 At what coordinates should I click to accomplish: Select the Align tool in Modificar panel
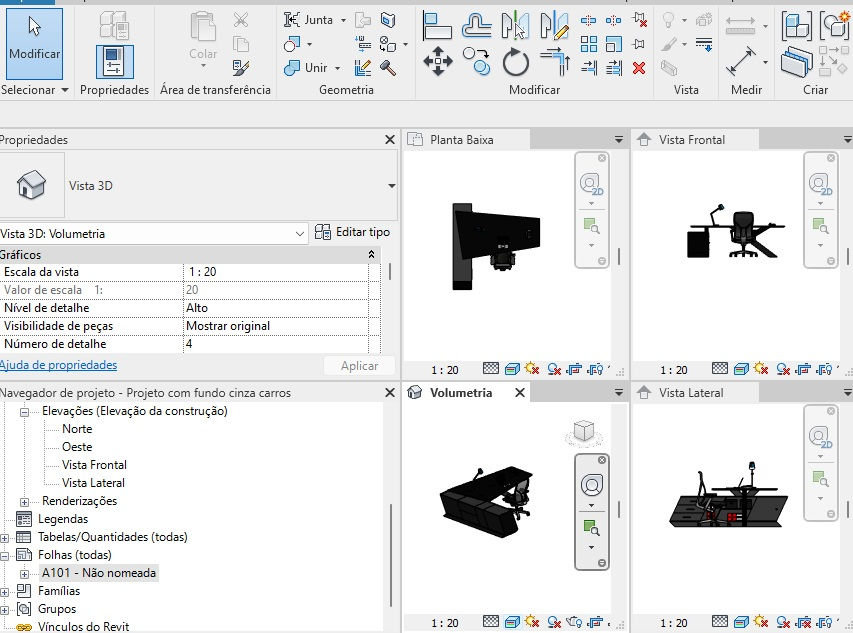click(437, 26)
